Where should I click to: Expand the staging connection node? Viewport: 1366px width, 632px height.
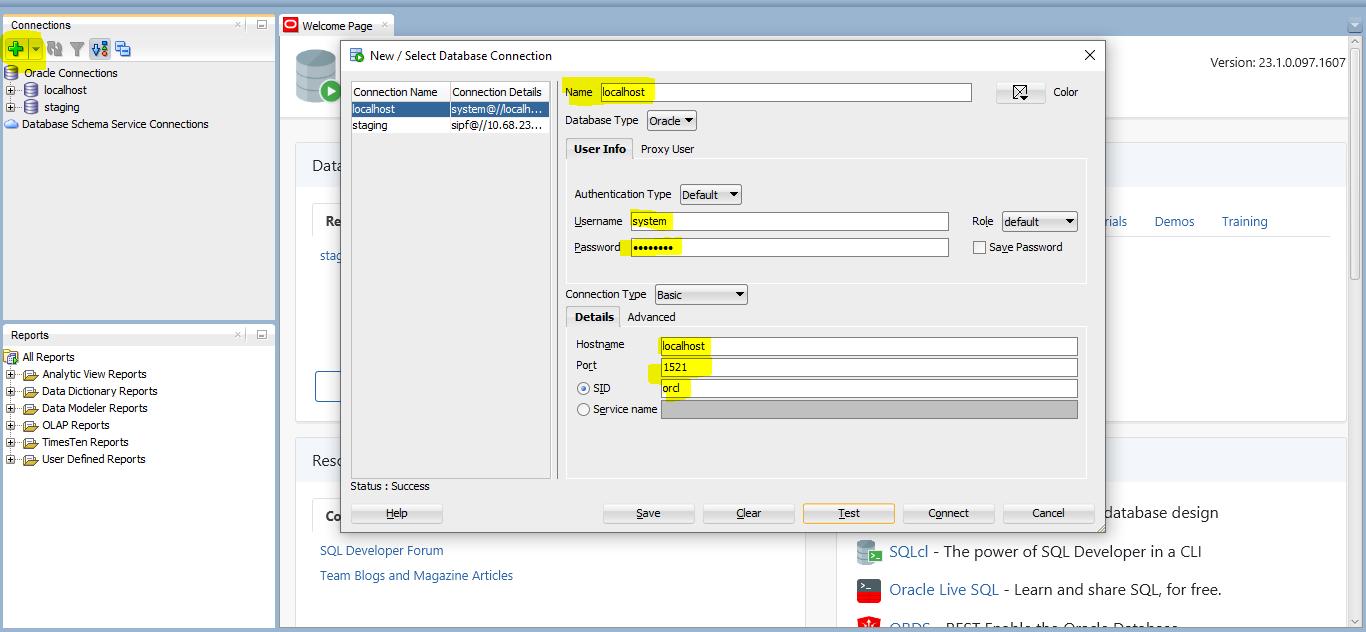coord(11,107)
